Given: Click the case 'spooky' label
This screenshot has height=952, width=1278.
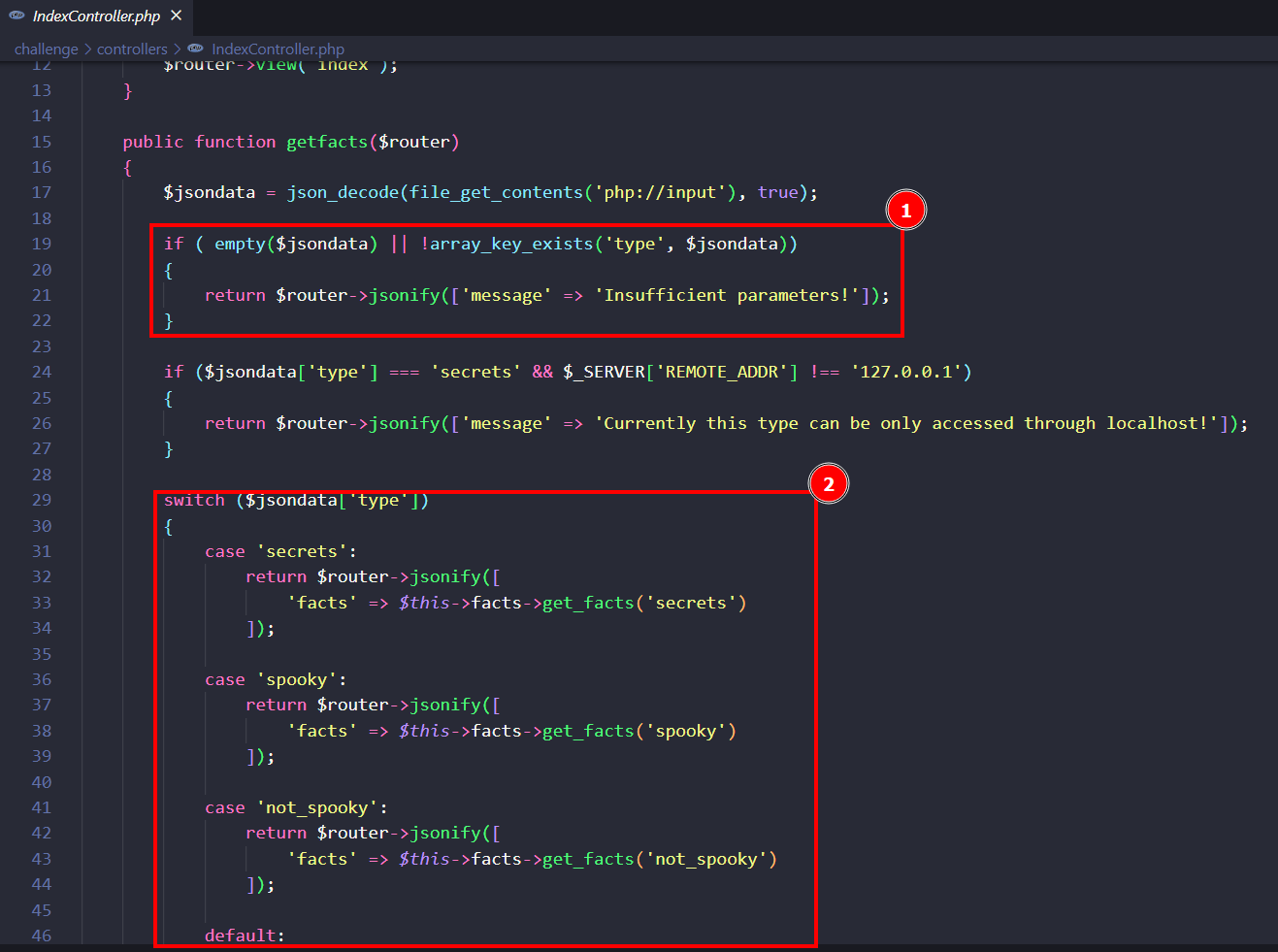Looking at the screenshot, I should [x=275, y=679].
